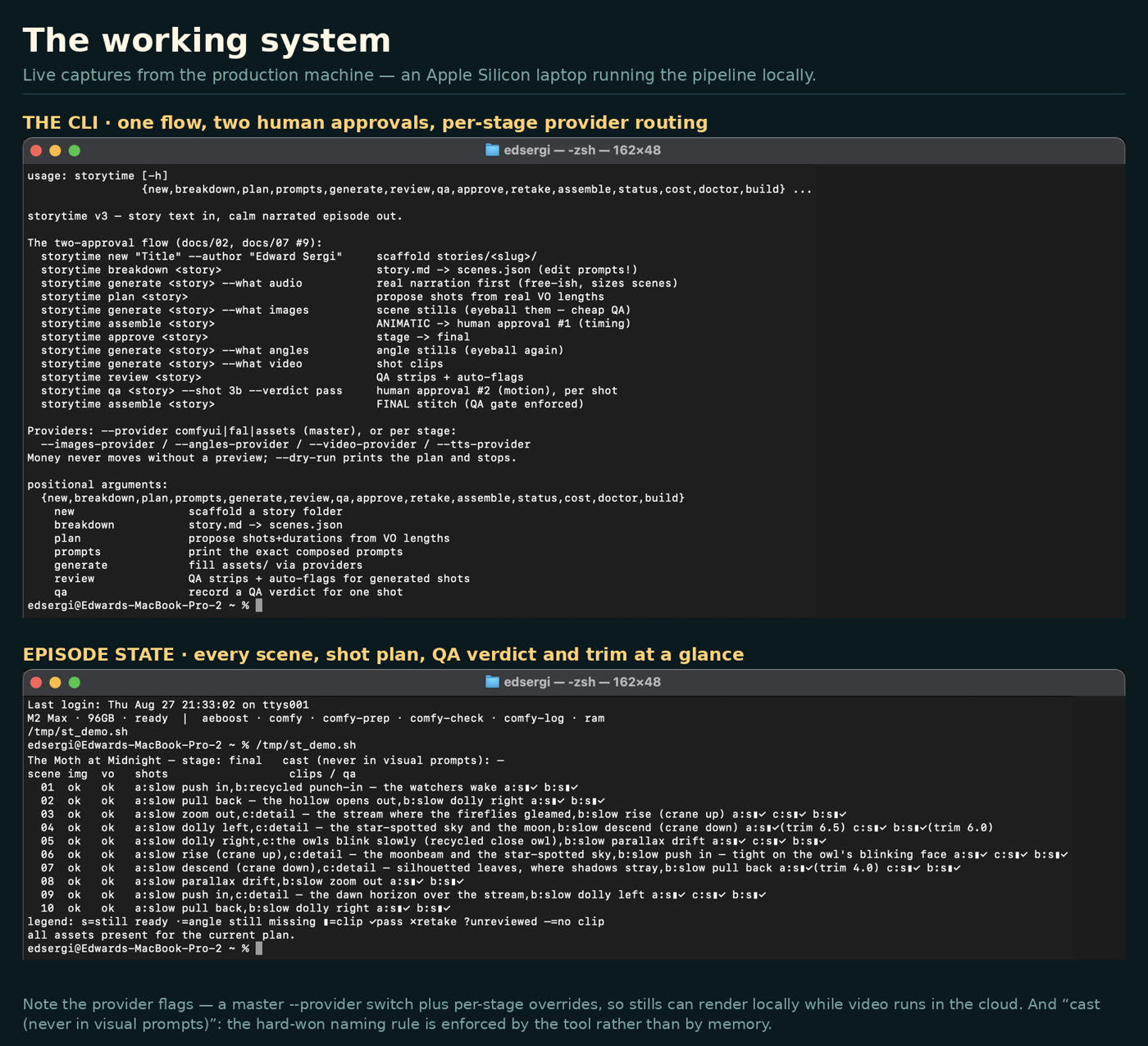Click the 'scaffold a story folder' description
The width and height of the screenshot is (1148, 1046).
[266, 512]
